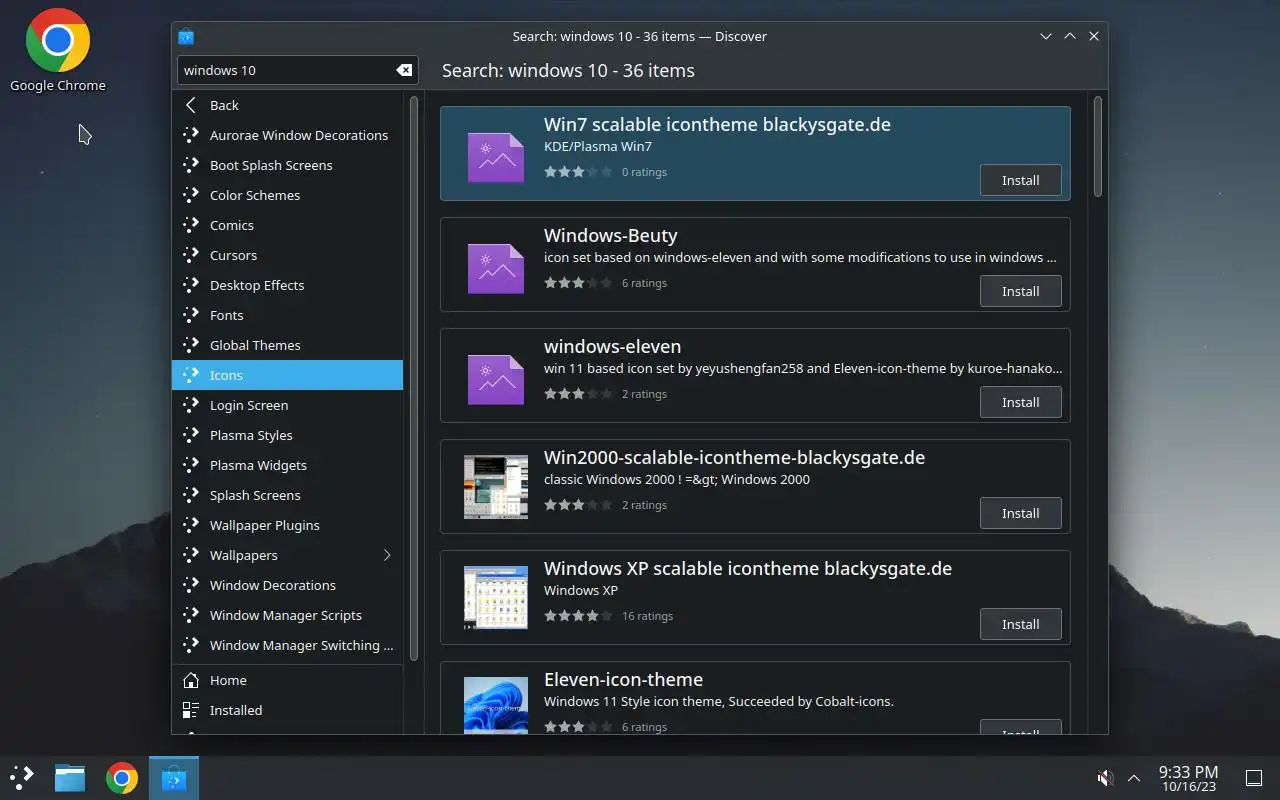1280x800 pixels.
Task: Open Global Themes category
Action: pos(288,345)
